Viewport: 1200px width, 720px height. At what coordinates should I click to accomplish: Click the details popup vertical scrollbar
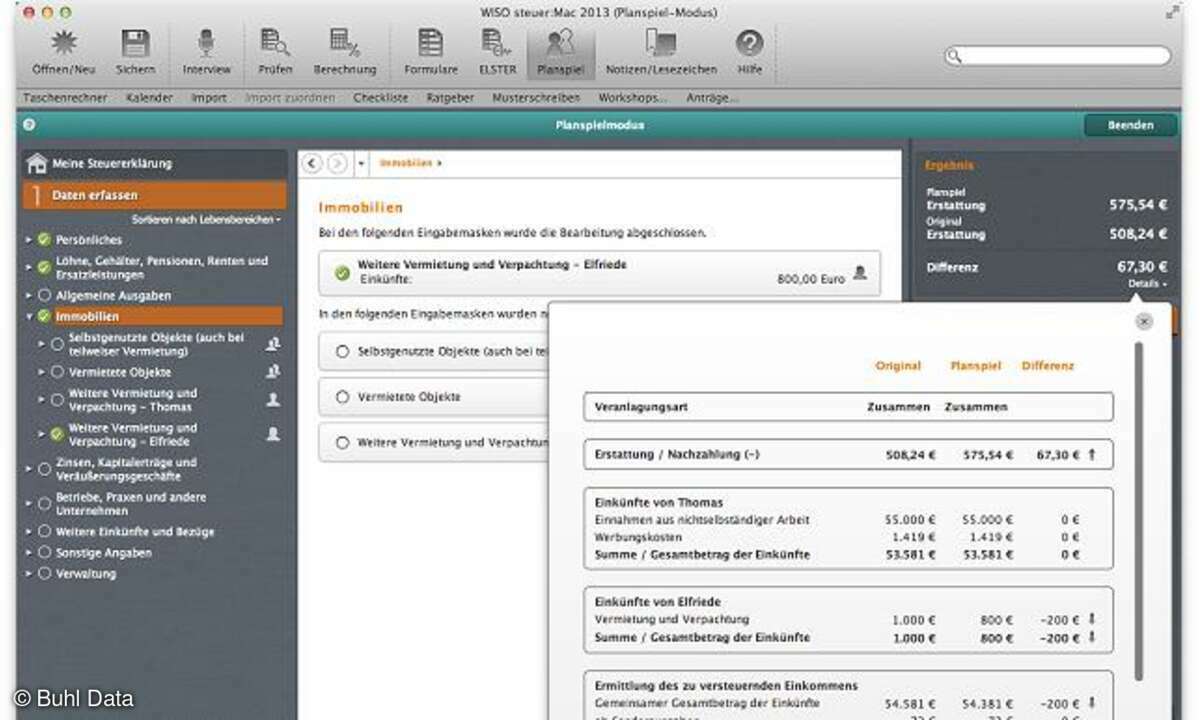click(1139, 510)
